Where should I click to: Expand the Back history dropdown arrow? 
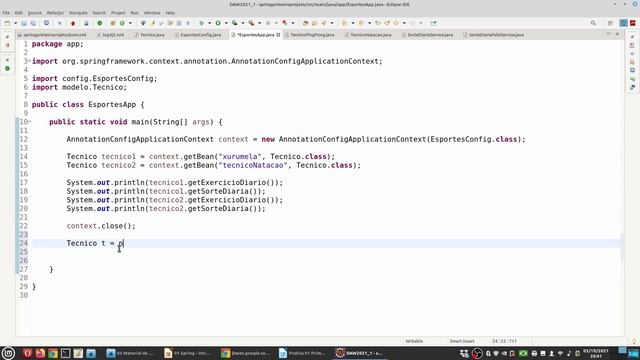(x=404, y=23)
